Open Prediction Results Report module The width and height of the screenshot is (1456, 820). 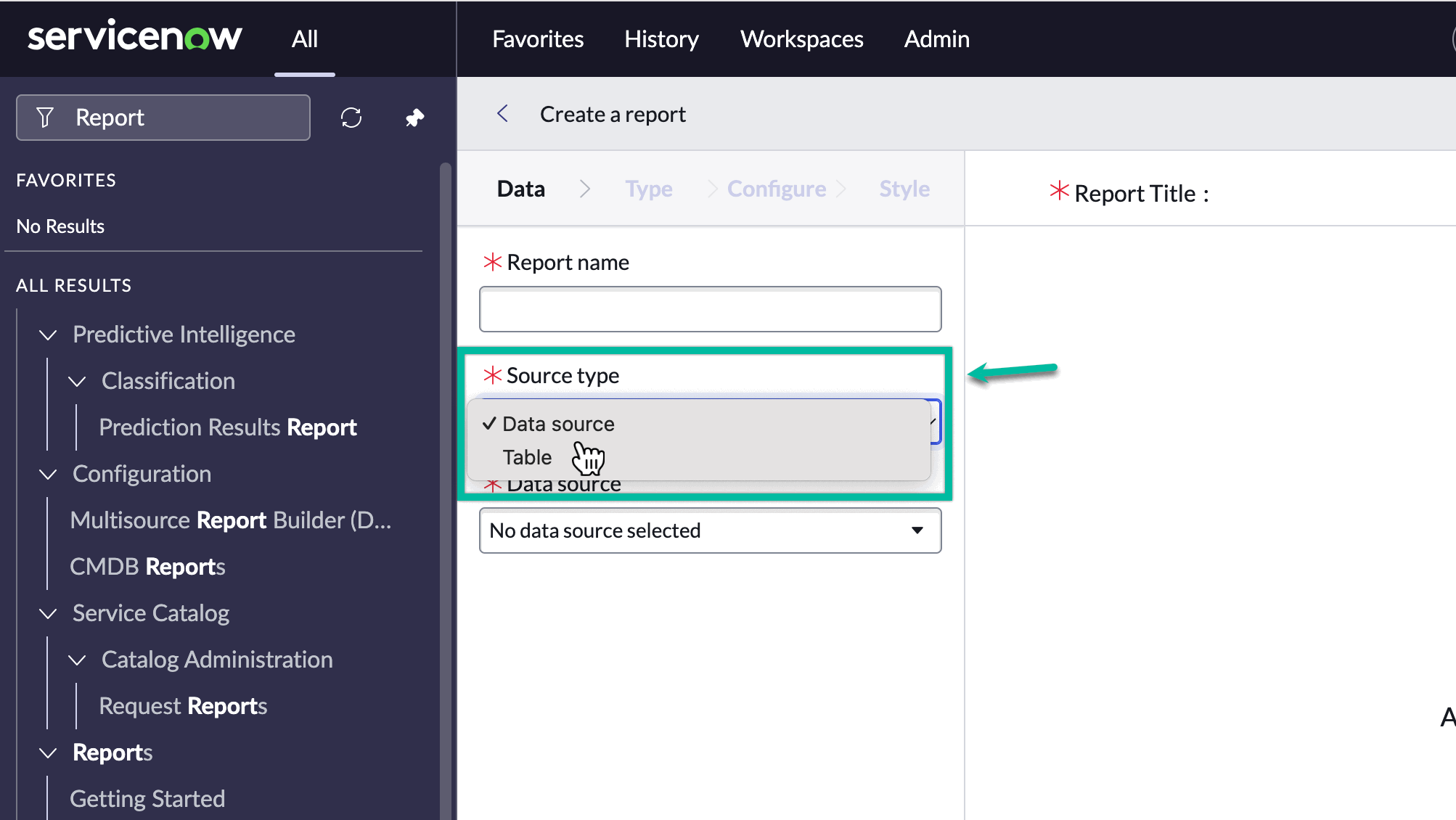tap(228, 427)
